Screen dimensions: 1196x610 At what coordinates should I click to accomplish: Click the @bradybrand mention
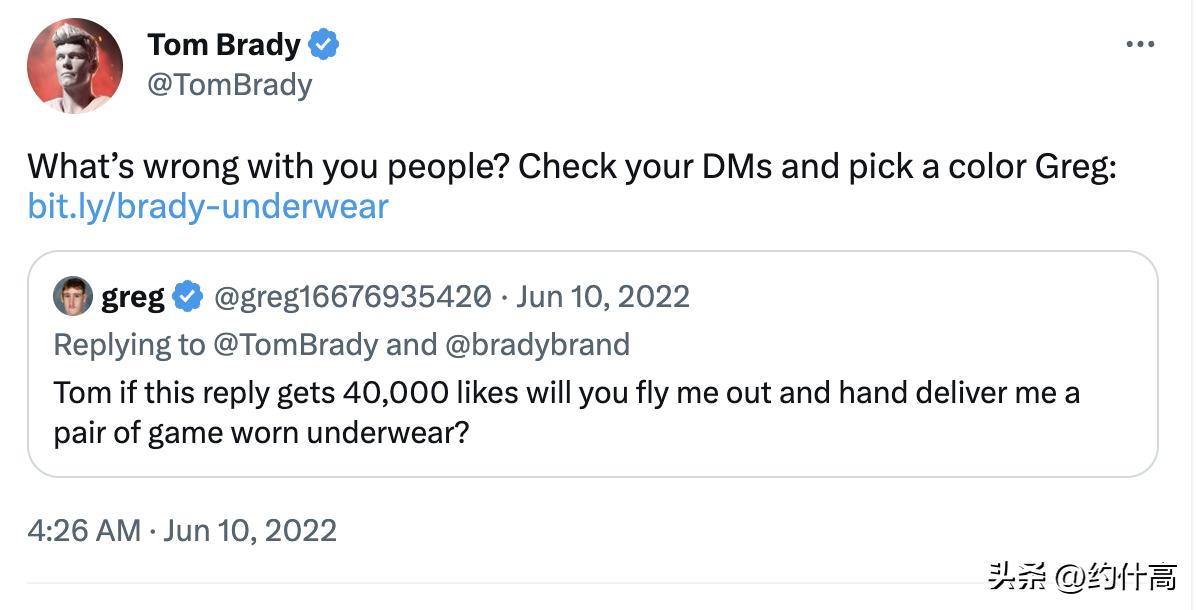pos(536,345)
